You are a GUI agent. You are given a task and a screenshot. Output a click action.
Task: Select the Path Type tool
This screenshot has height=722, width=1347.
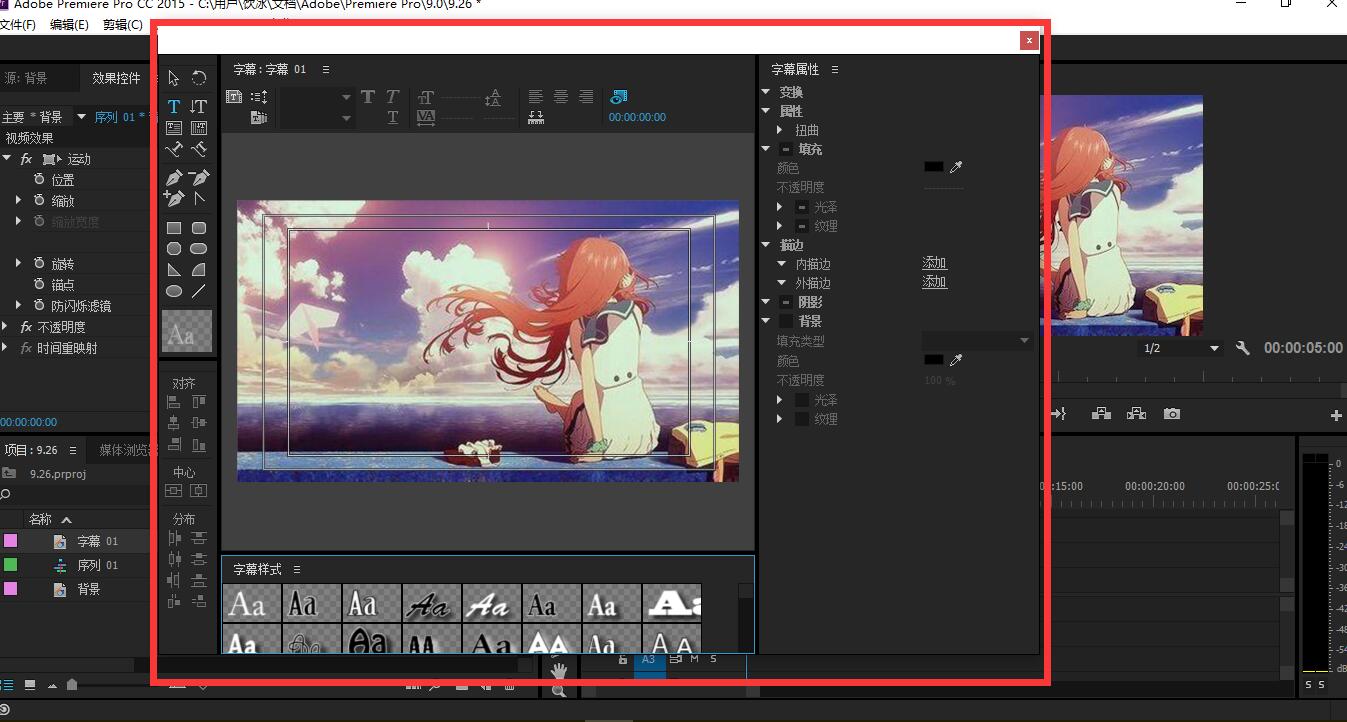[174, 149]
